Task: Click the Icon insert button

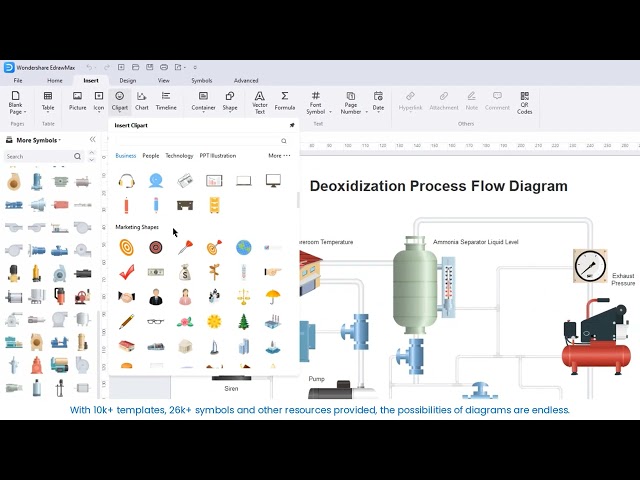Action: 99,101
